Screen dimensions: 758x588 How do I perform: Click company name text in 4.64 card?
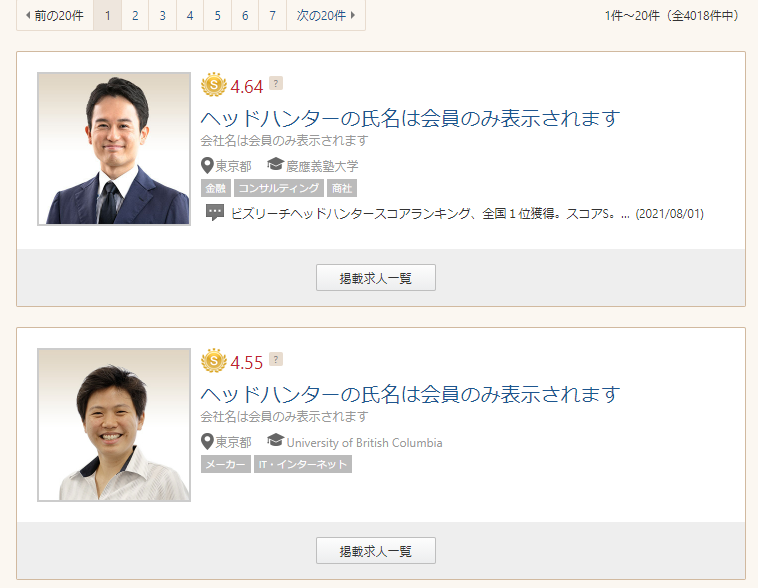(284, 141)
